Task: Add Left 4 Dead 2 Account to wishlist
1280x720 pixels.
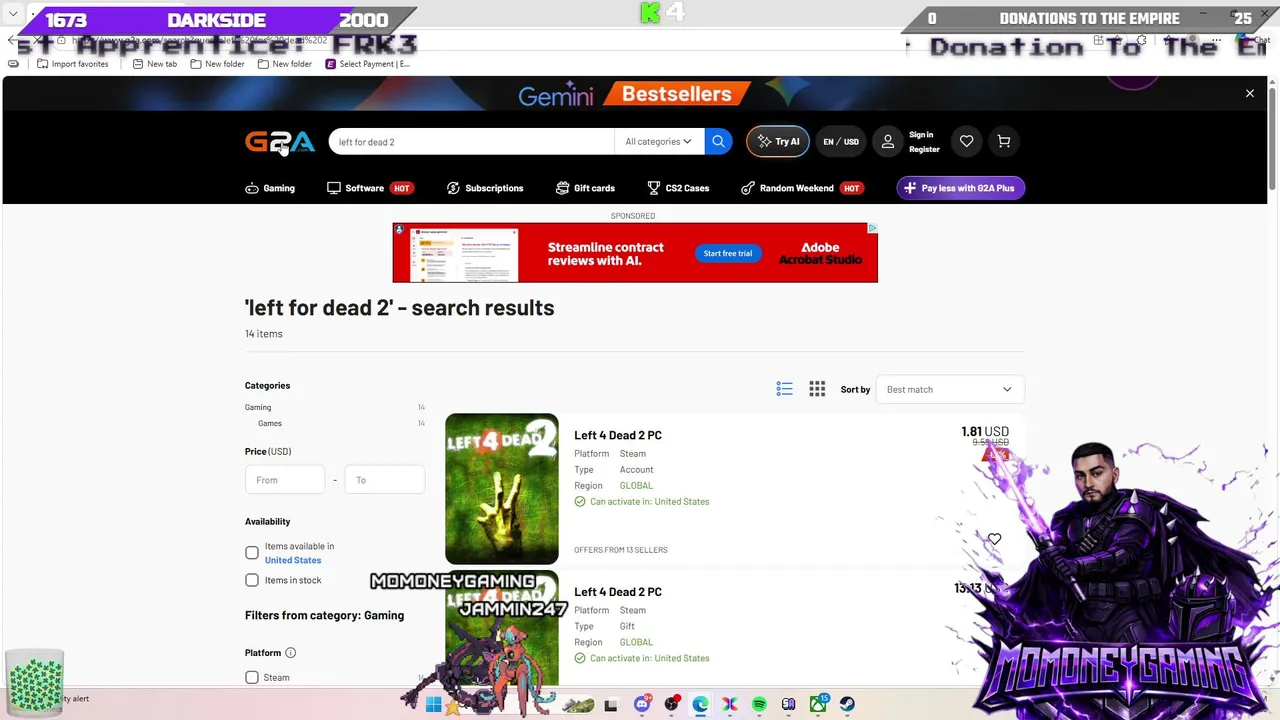Action: 994,539
